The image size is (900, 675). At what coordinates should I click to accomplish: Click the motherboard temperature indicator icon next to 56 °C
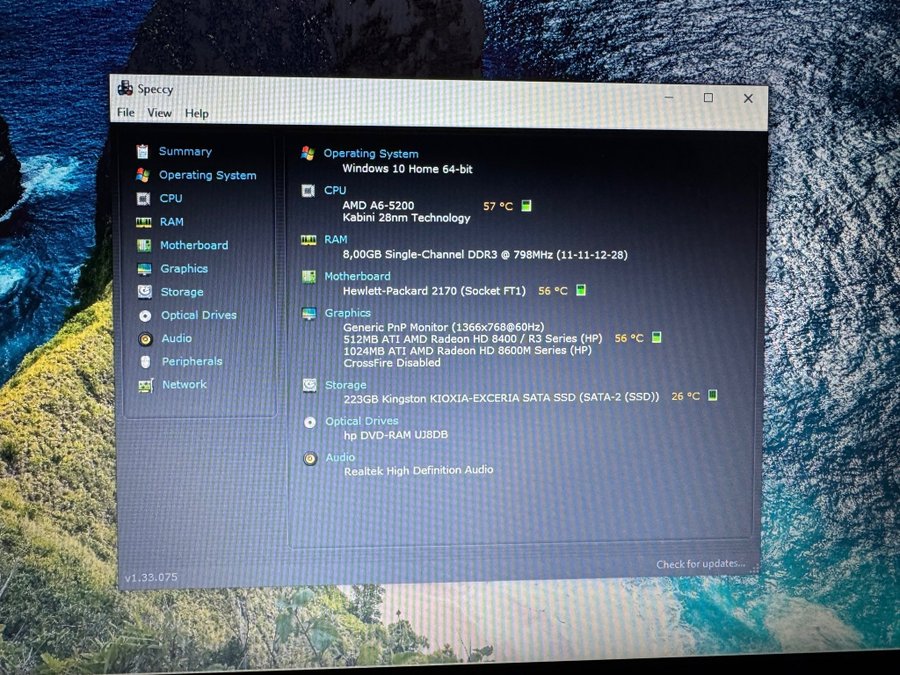click(581, 290)
